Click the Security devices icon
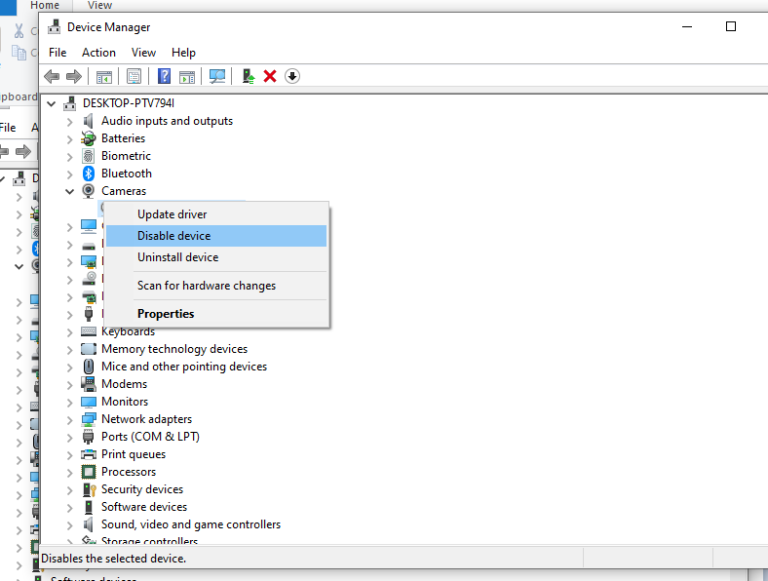This screenshot has width=768, height=581. point(89,489)
